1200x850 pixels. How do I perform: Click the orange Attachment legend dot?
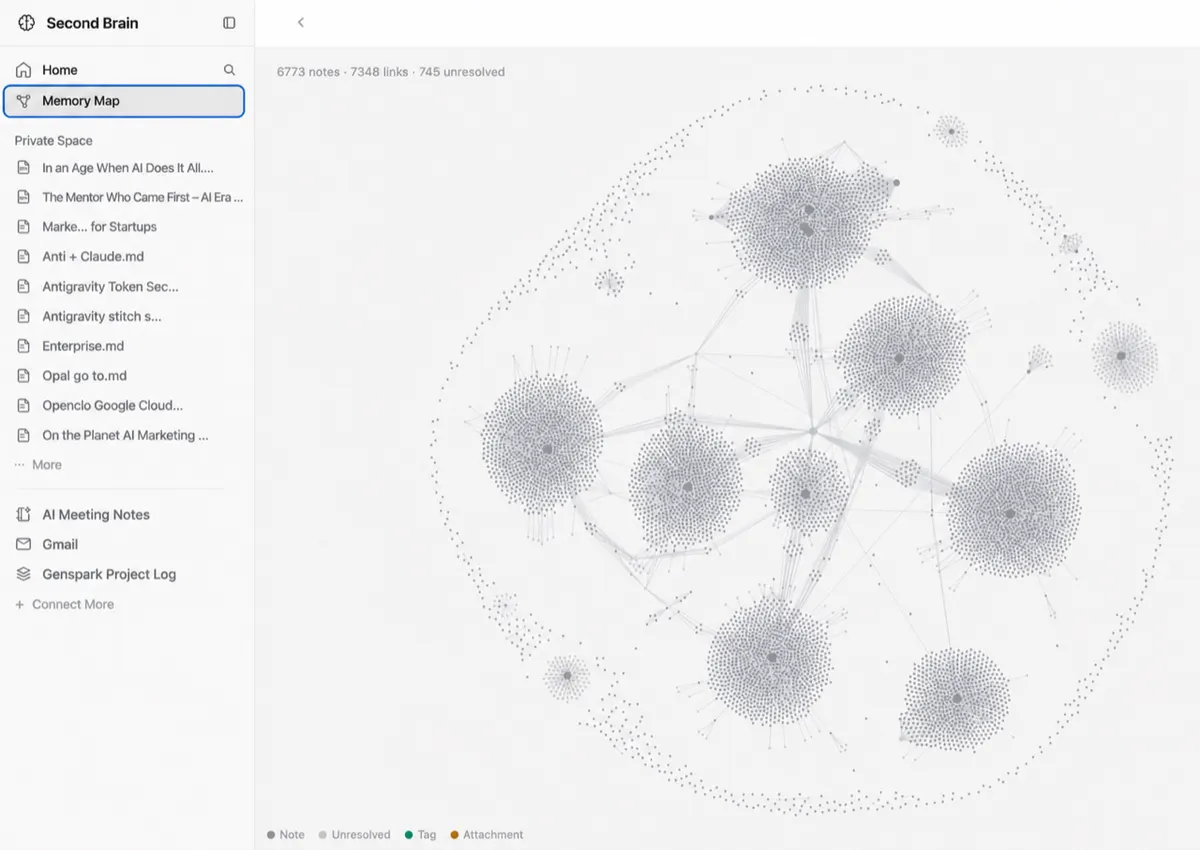pos(454,835)
